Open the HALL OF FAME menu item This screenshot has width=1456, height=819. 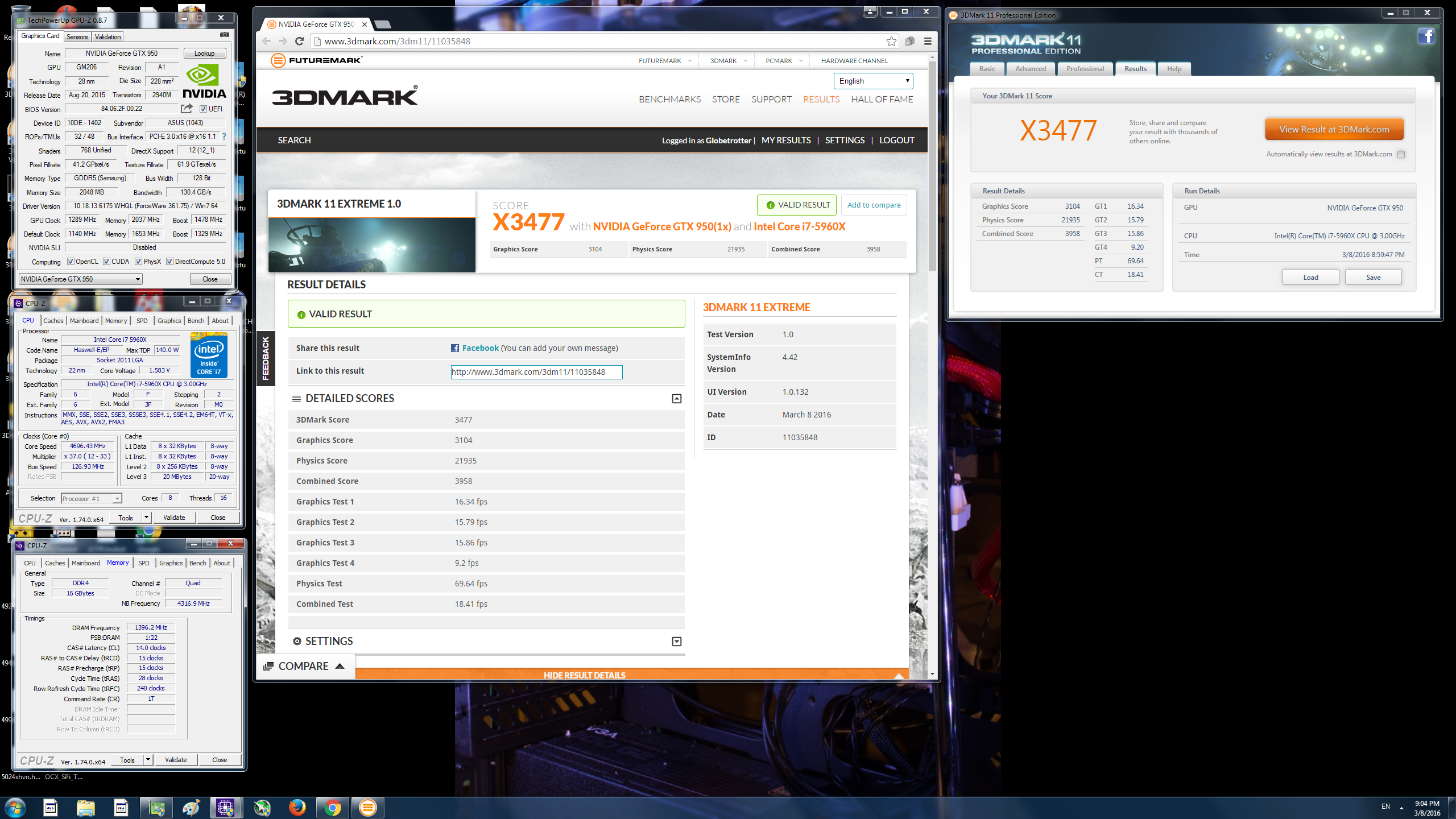tap(882, 100)
